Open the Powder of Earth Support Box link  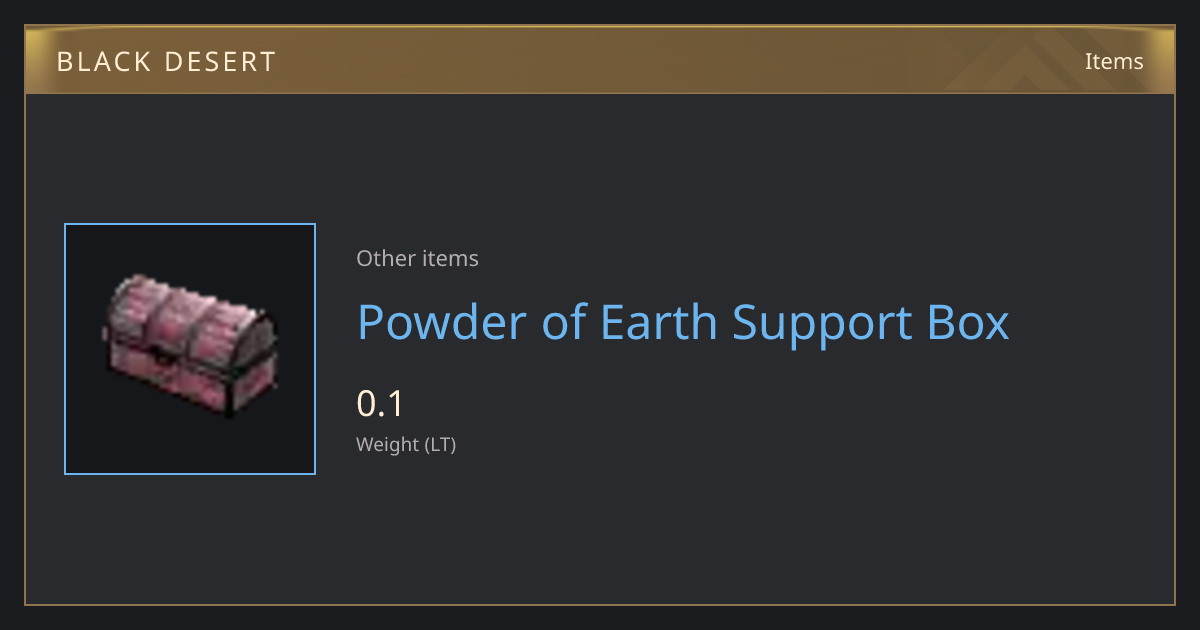[683, 323]
